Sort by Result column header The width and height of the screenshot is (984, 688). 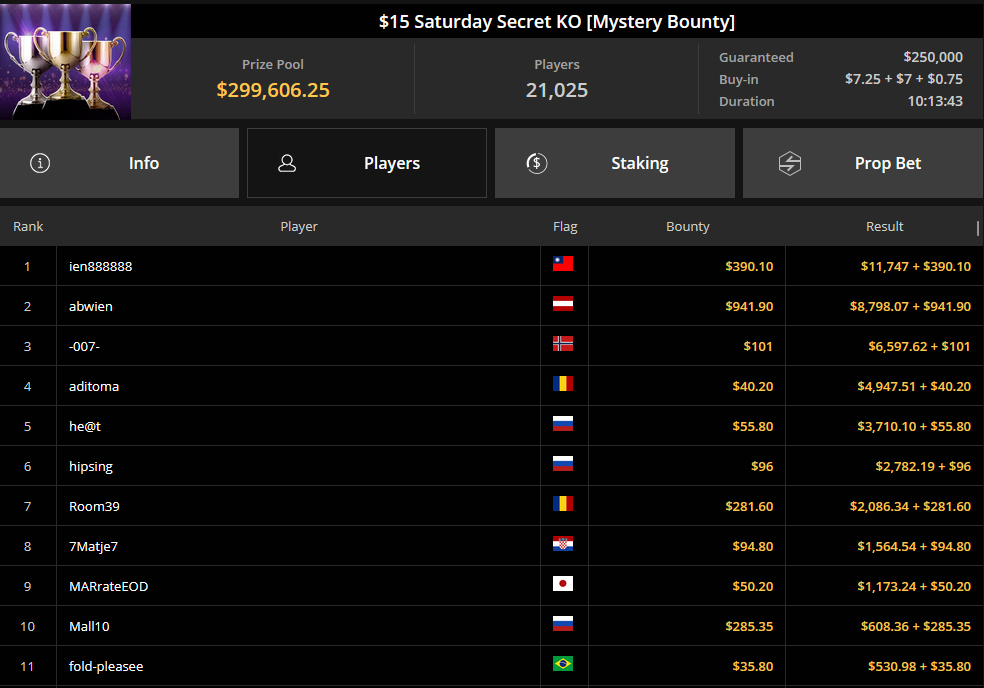[x=885, y=227]
